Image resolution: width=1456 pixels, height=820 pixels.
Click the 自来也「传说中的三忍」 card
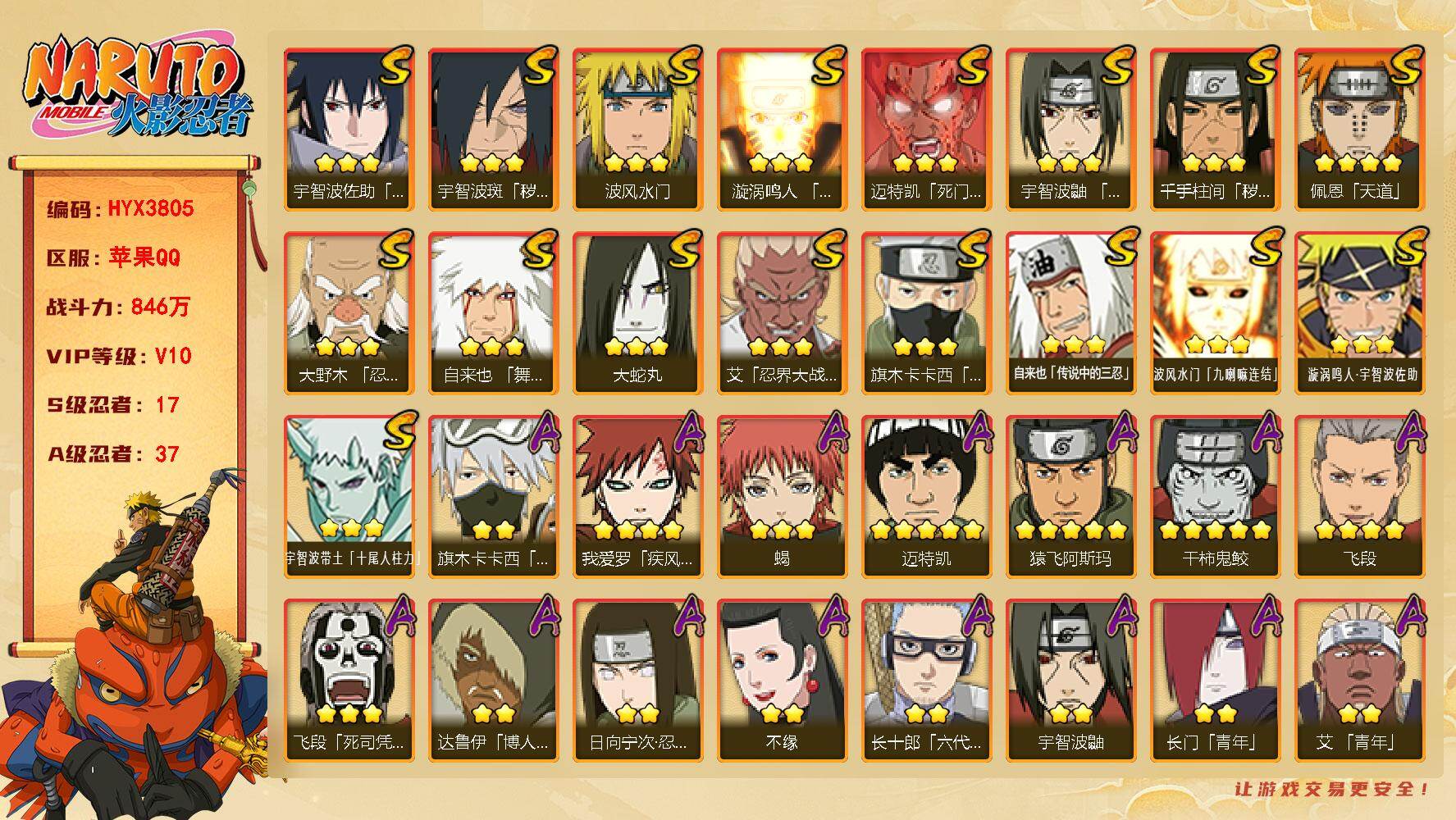(1070, 312)
